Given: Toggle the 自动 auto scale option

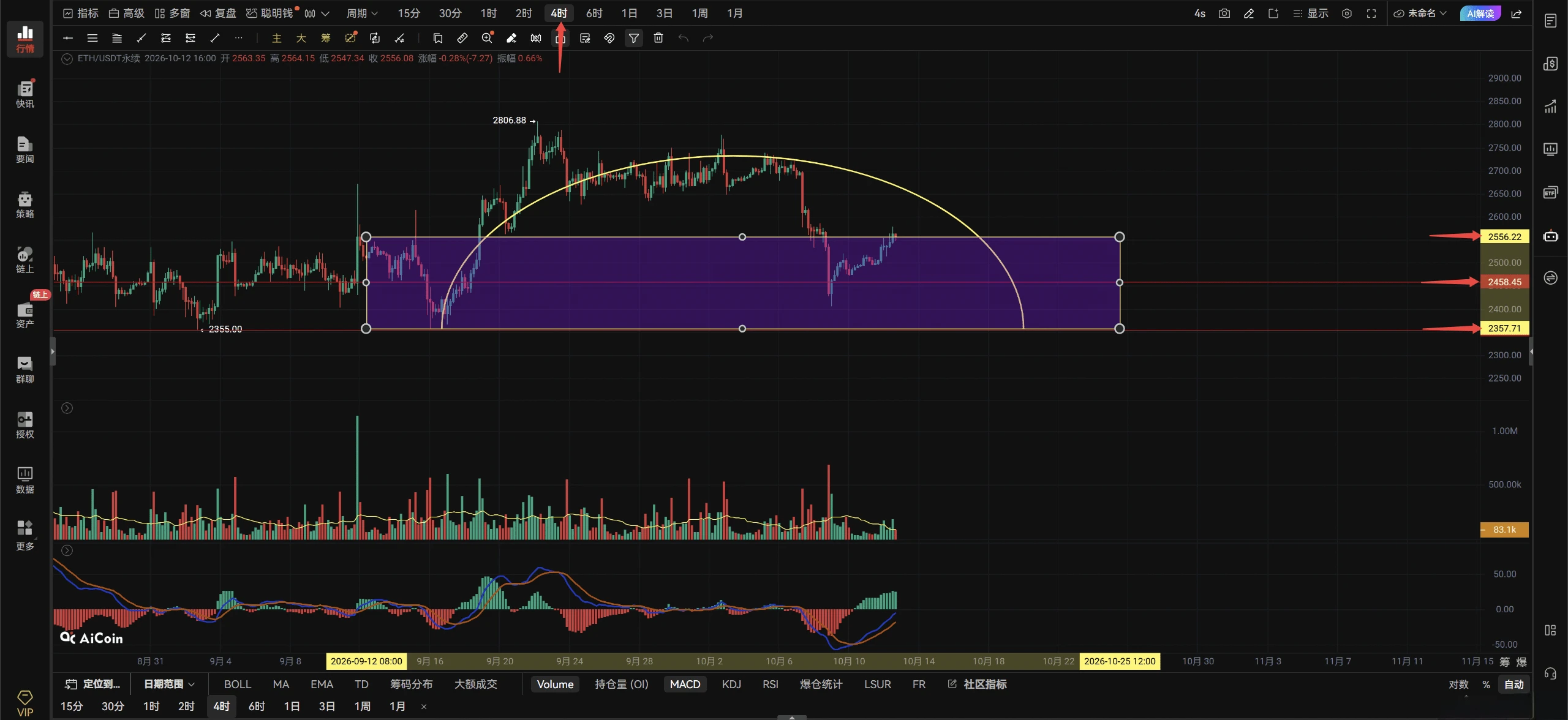Looking at the screenshot, I should [1513, 684].
